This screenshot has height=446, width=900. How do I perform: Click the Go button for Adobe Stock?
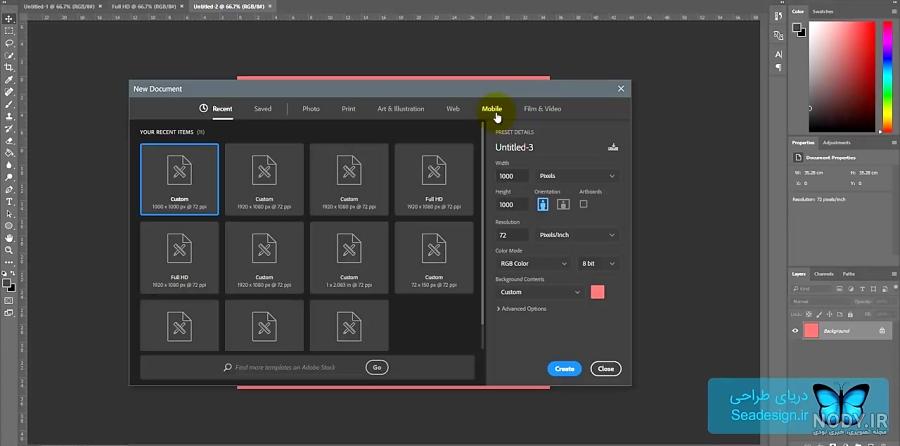pyautogui.click(x=377, y=367)
